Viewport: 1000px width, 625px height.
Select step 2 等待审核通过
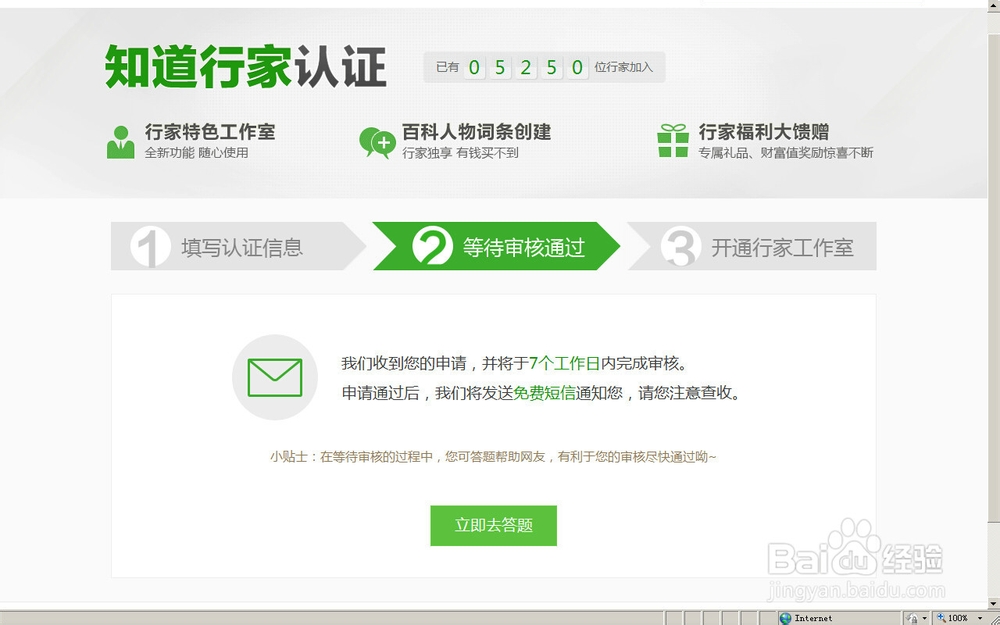[x=496, y=246]
